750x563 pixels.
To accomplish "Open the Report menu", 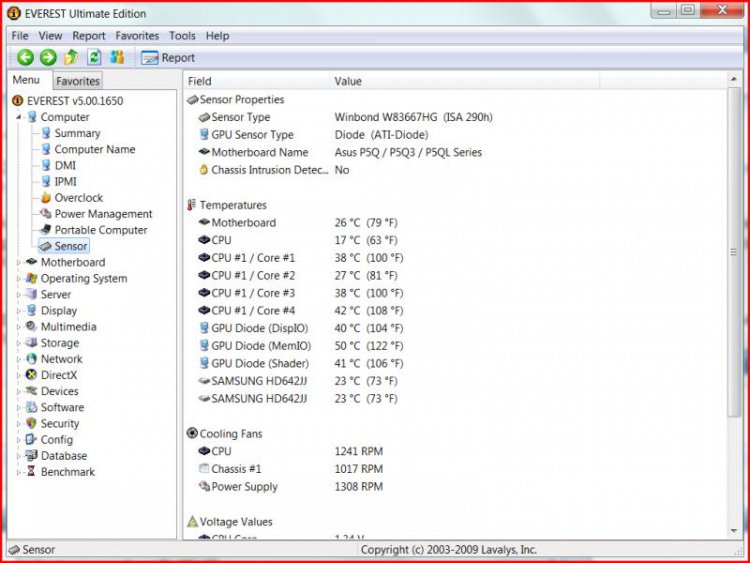I will 88,36.
